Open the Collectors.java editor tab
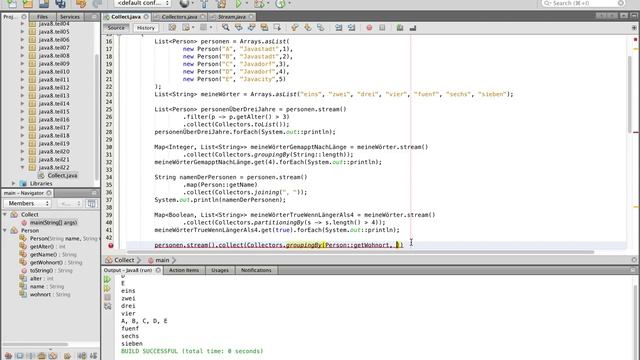 [x=179, y=17]
